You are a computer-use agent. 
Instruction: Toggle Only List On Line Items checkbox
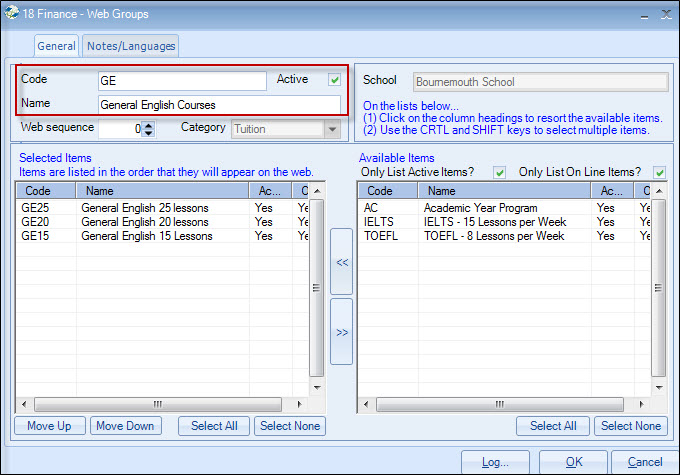coord(659,172)
